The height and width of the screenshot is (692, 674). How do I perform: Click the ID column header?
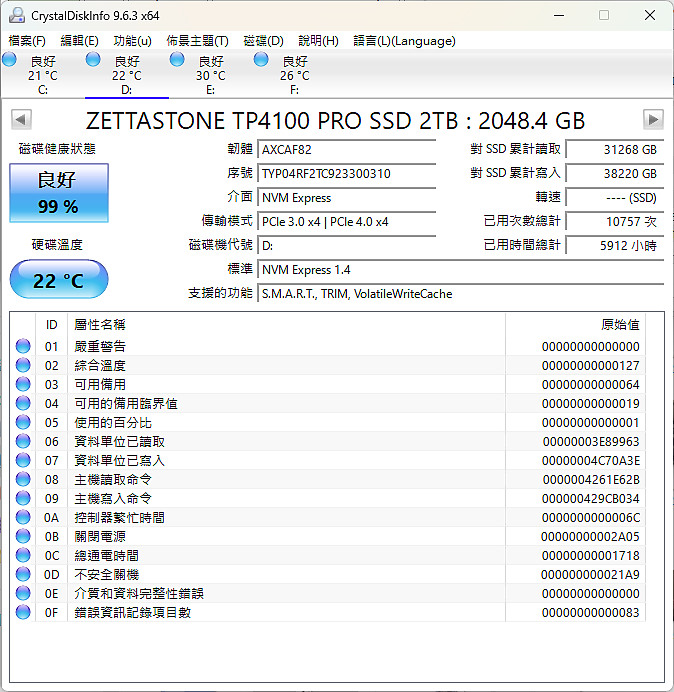click(52, 325)
